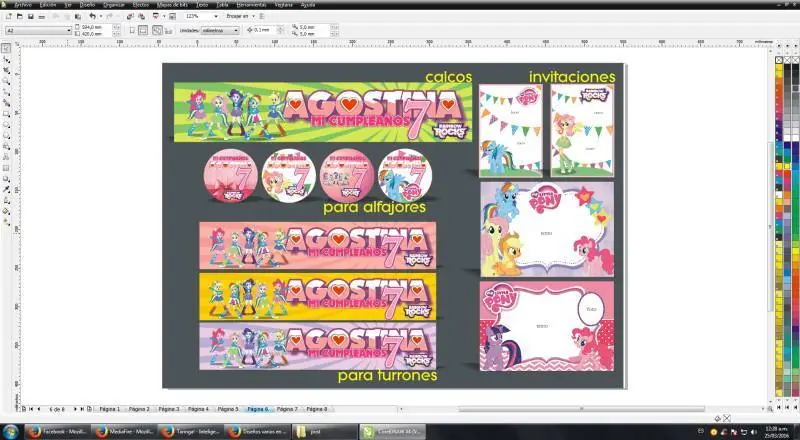Switch to the Página 1 tab
800x440 pixels.
pyautogui.click(x=110, y=409)
